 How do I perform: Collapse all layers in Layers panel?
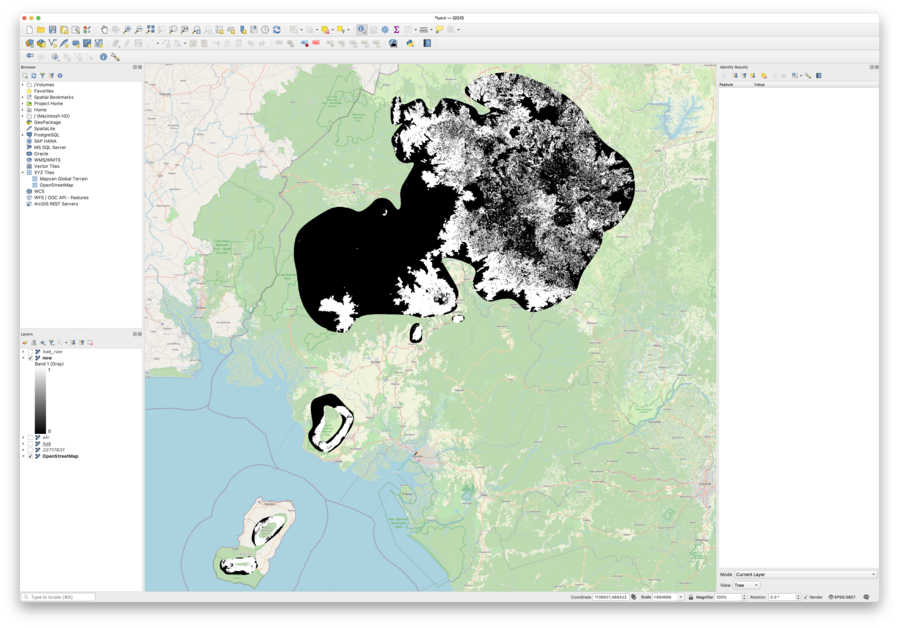coord(81,342)
